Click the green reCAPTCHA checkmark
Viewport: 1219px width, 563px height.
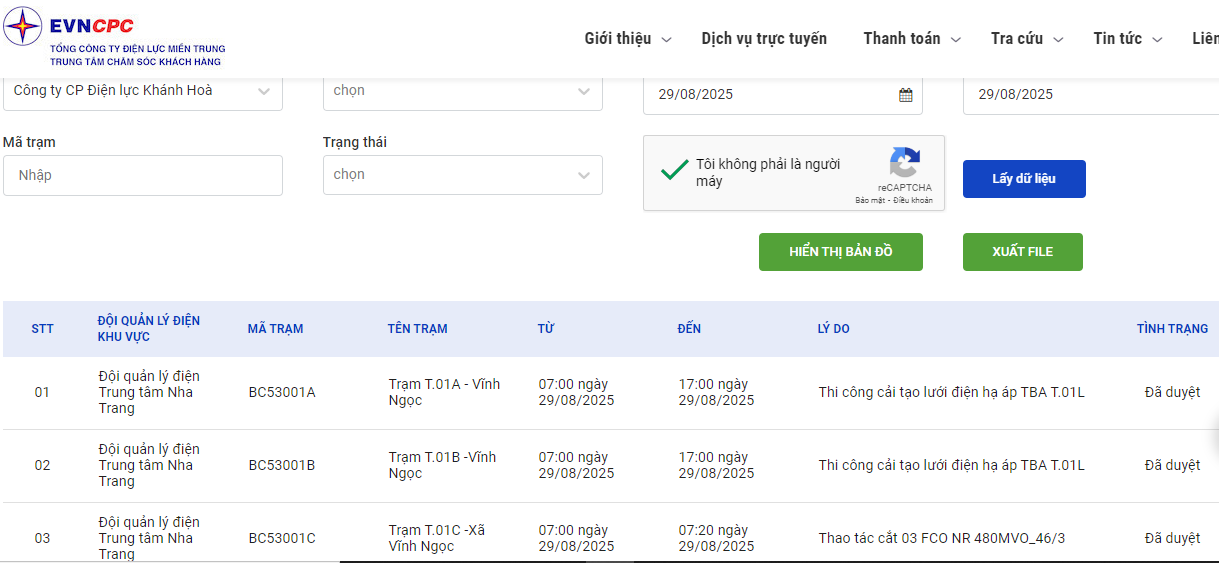tap(674, 170)
